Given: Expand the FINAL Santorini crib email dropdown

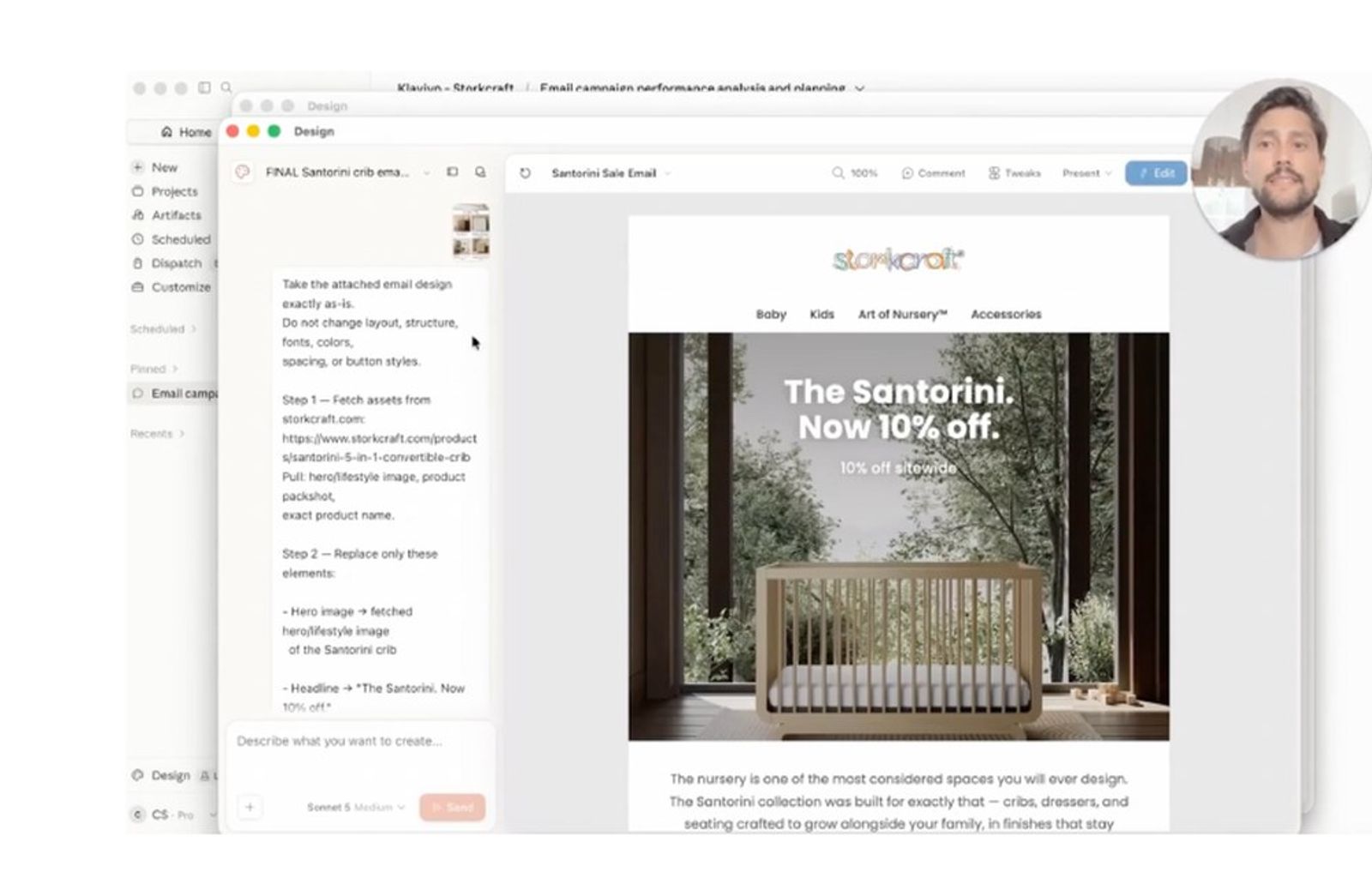Looking at the screenshot, I should click(x=426, y=173).
